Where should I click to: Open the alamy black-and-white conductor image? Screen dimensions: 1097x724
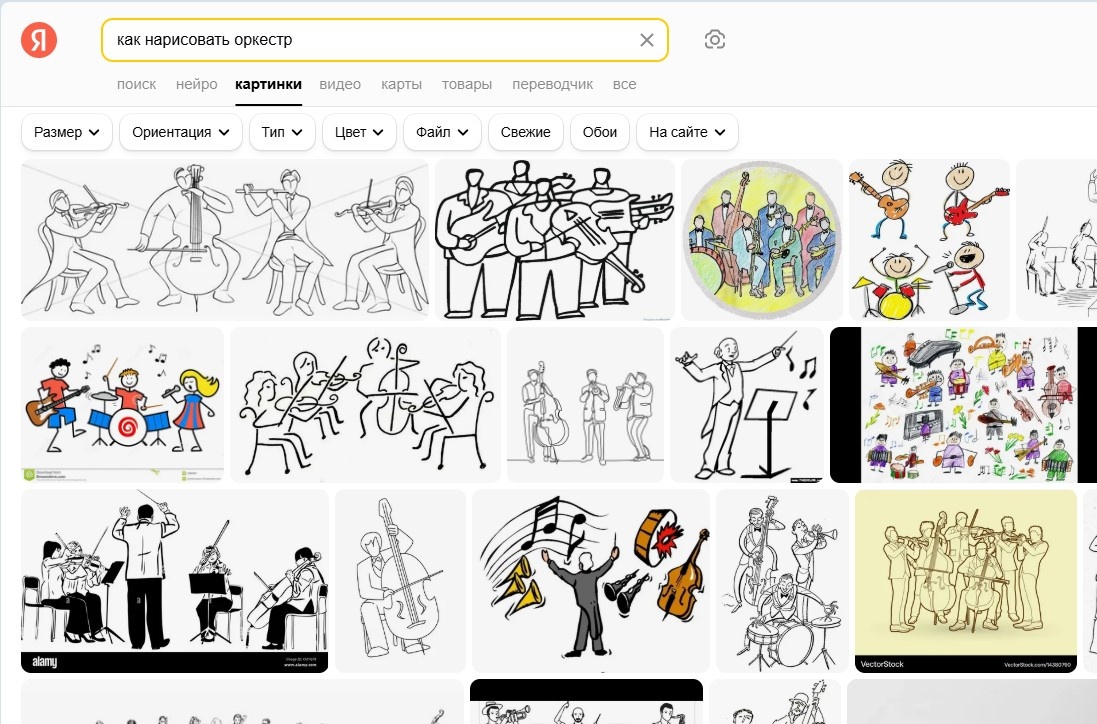pos(175,581)
